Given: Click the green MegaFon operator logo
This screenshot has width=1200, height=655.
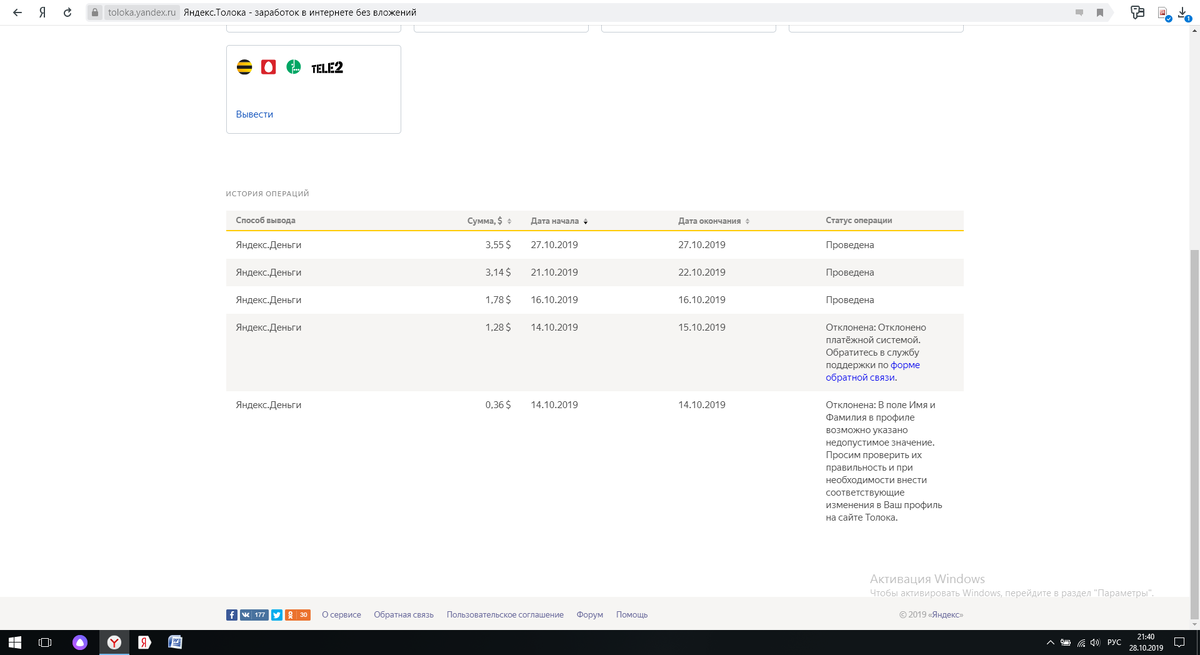Looking at the screenshot, I should pyautogui.click(x=294, y=68).
